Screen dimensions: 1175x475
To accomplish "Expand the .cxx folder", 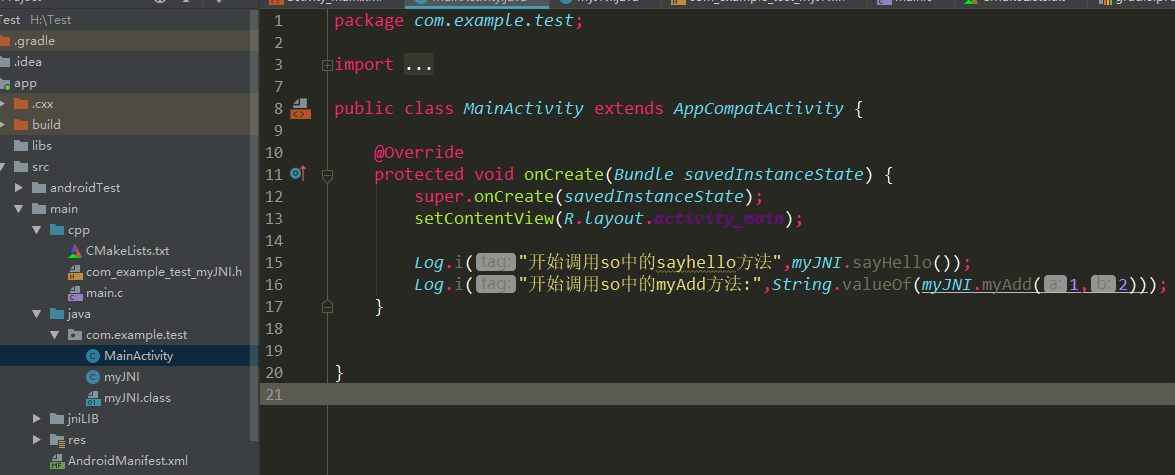I will [3, 104].
